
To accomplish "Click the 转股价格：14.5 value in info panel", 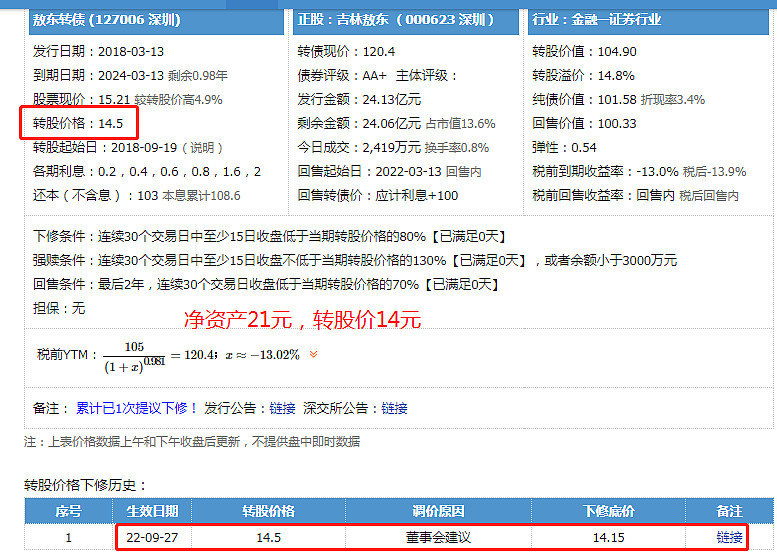I will pyautogui.click(x=111, y=123).
